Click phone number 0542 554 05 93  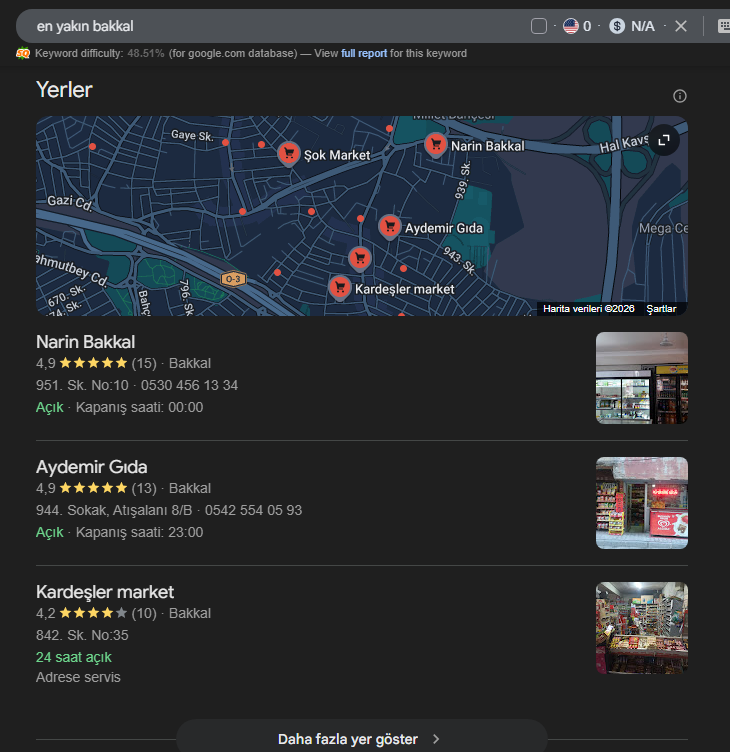[253, 510]
